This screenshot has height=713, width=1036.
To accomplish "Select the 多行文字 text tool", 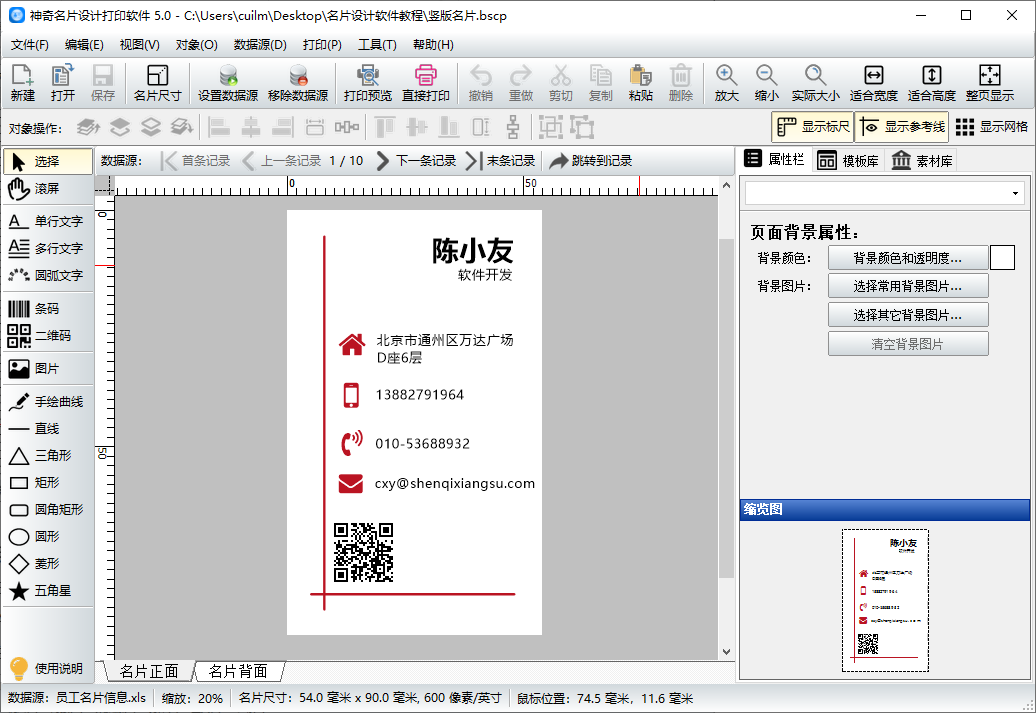I will pyautogui.click(x=48, y=248).
